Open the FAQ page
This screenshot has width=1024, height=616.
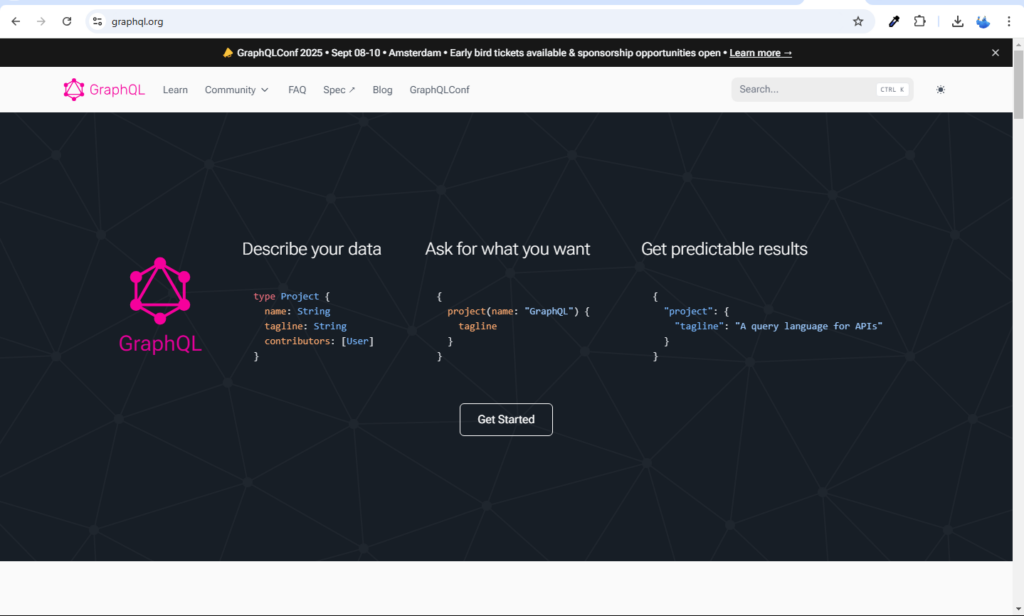297,89
